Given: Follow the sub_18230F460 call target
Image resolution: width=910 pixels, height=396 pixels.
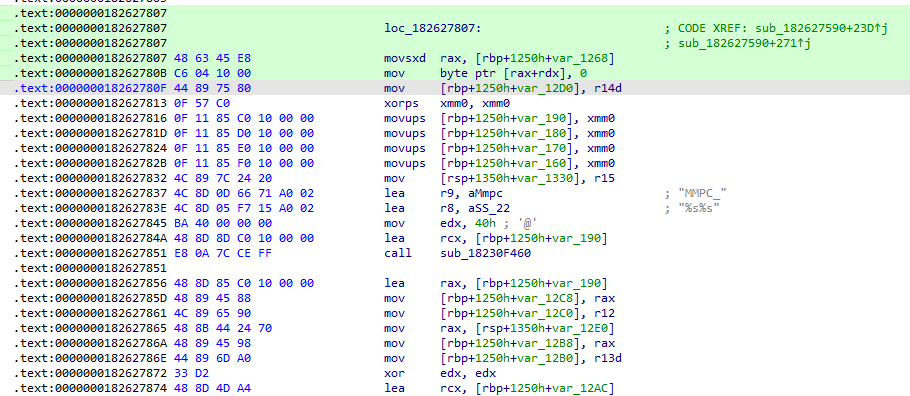Looking at the screenshot, I should pyautogui.click(x=485, y=254).
